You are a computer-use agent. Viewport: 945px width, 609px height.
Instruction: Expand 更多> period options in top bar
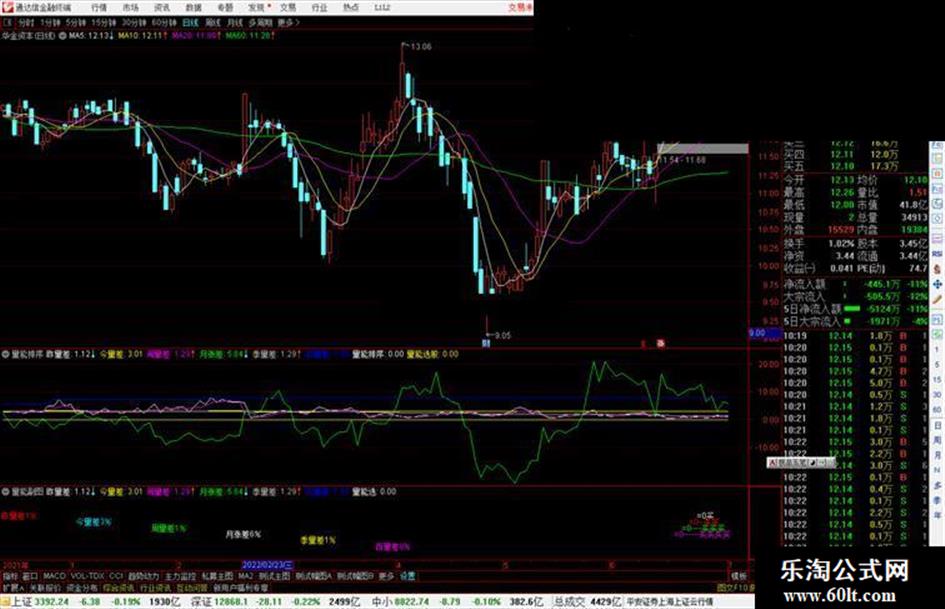288,22
